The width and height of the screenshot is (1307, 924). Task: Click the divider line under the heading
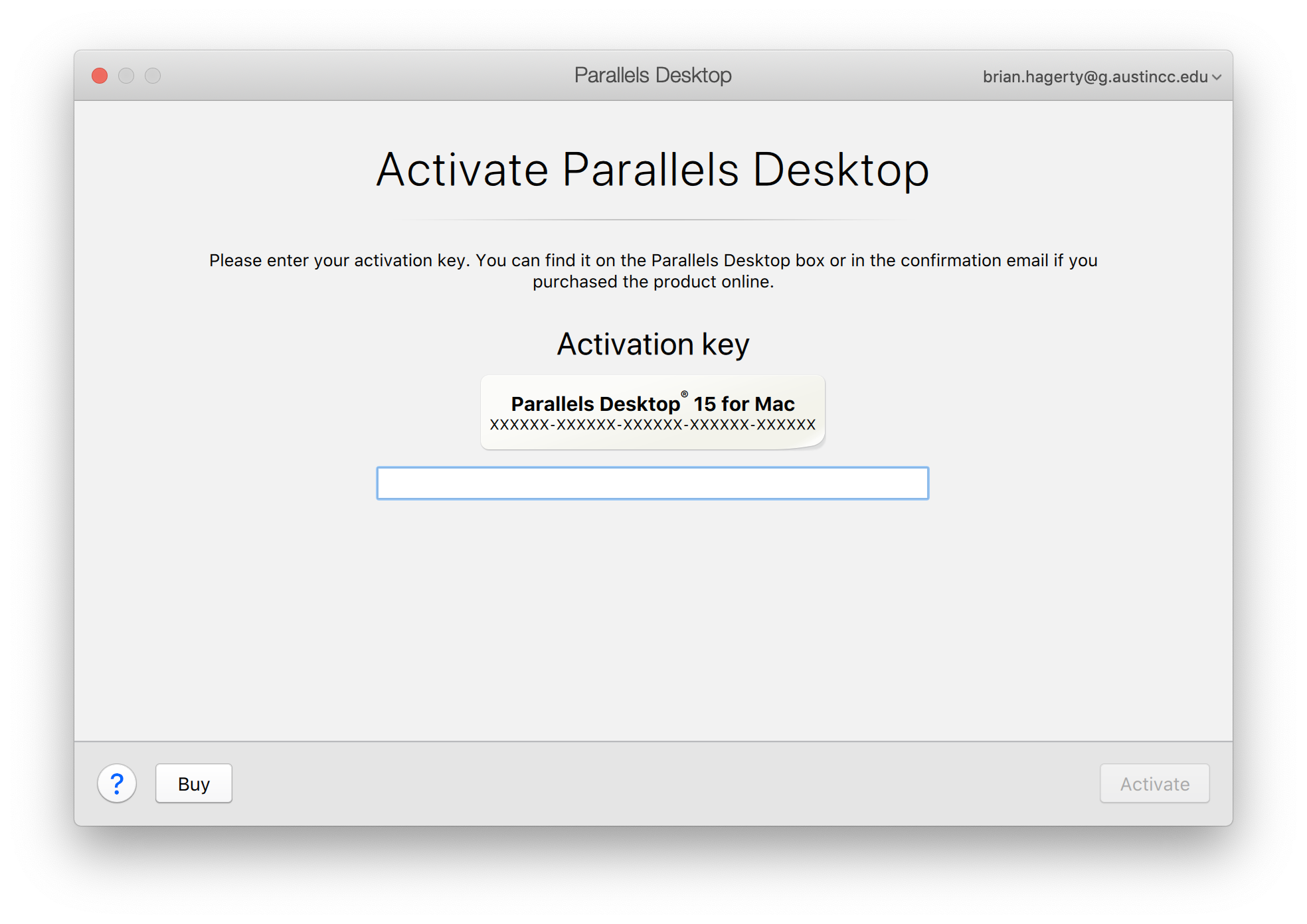[x=652, y=220]
